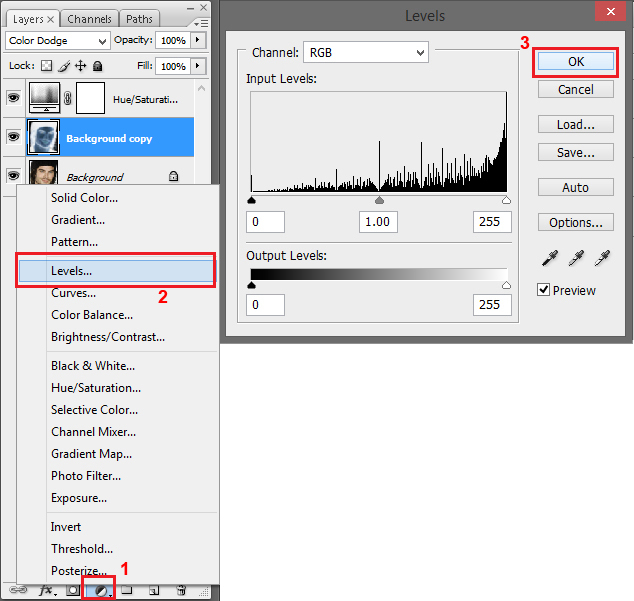
Task: Expand the Opacity slider arrow
Action: pos(197,41)
